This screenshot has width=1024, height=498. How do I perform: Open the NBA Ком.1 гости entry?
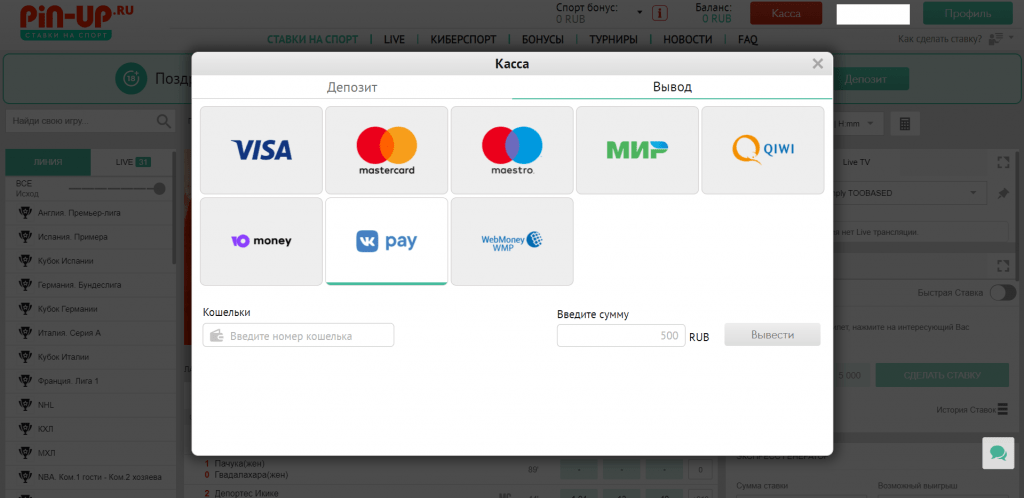click(88, 477)
